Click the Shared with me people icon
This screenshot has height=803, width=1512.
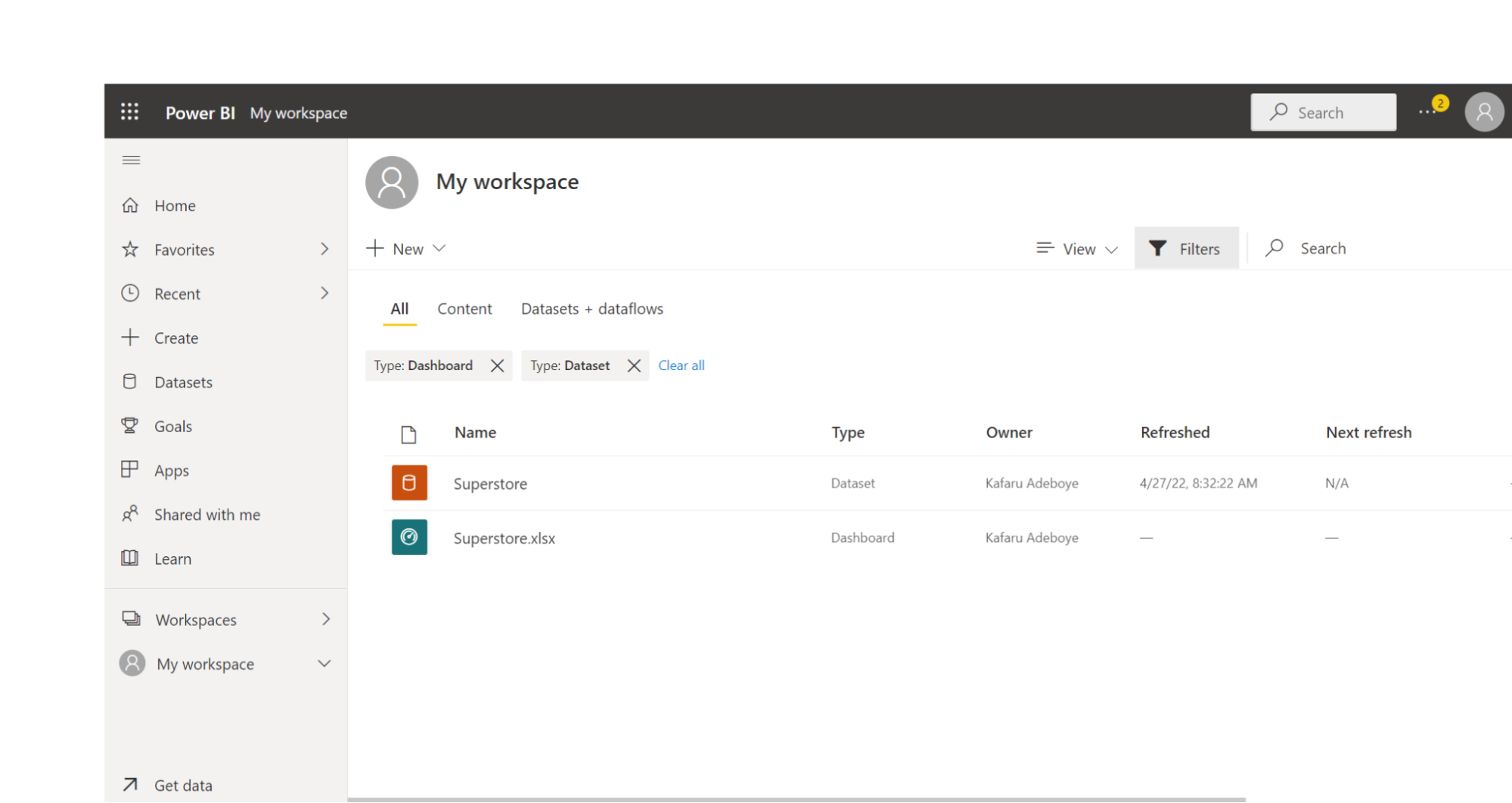pos(130,514)
